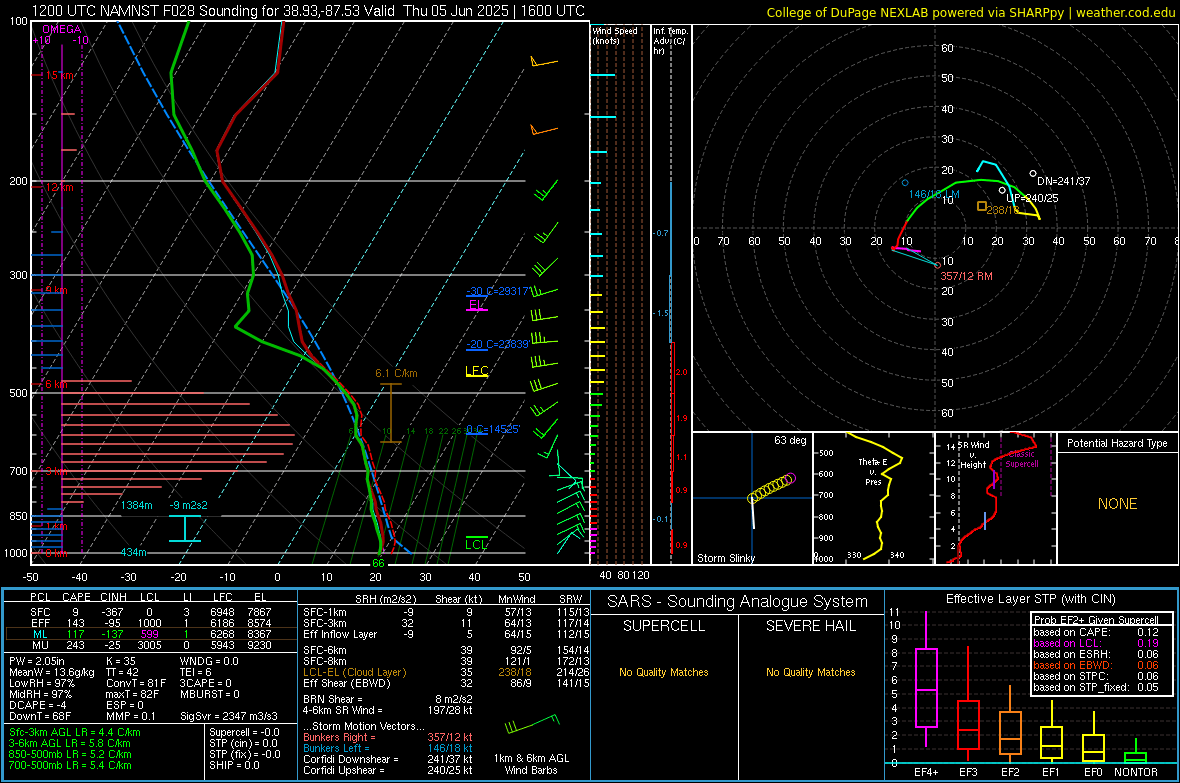Click the Classic Supercell label
This screenshot has width=1180, height=783.
coord(1022,459)
